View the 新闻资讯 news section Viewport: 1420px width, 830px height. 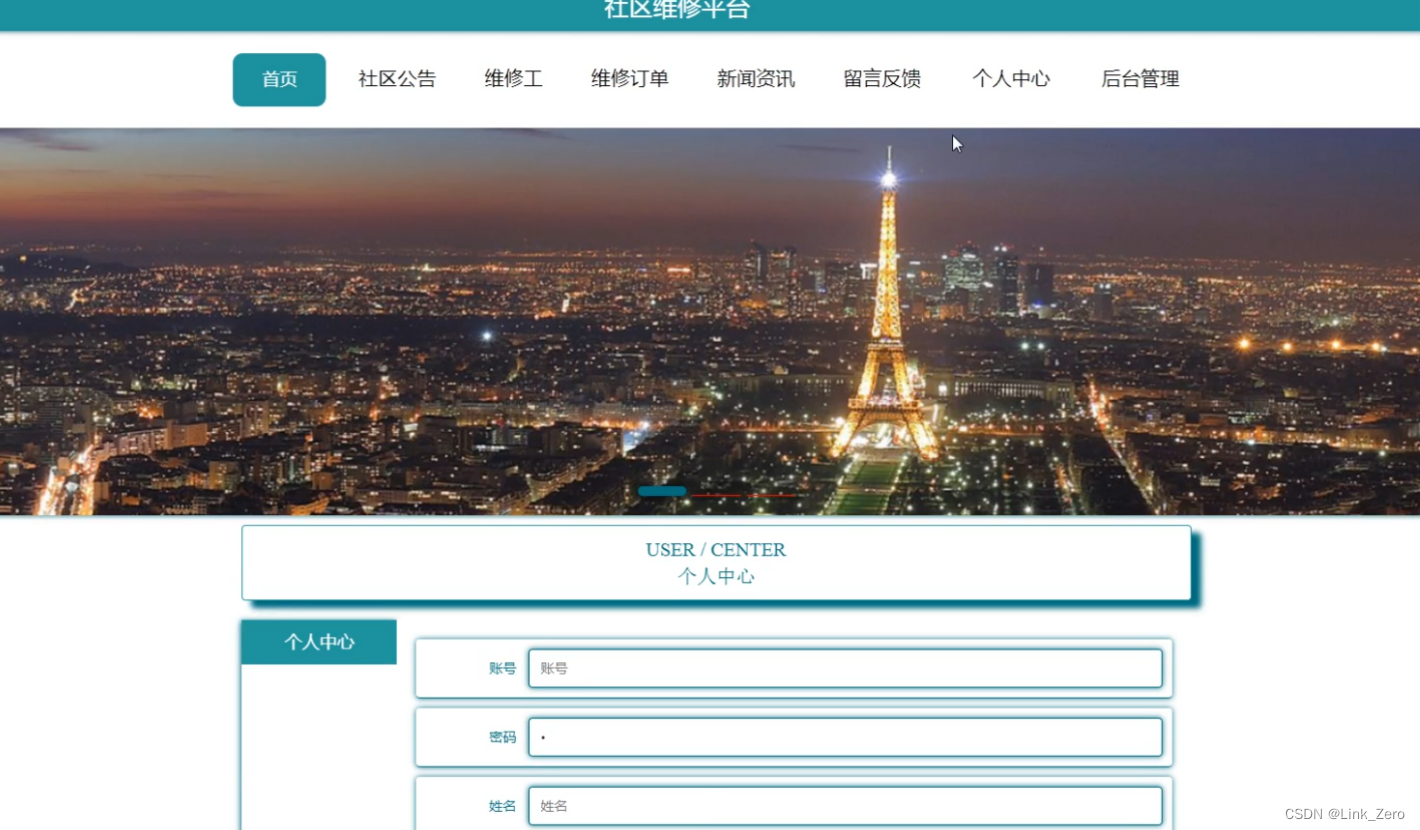coord(755,79)
